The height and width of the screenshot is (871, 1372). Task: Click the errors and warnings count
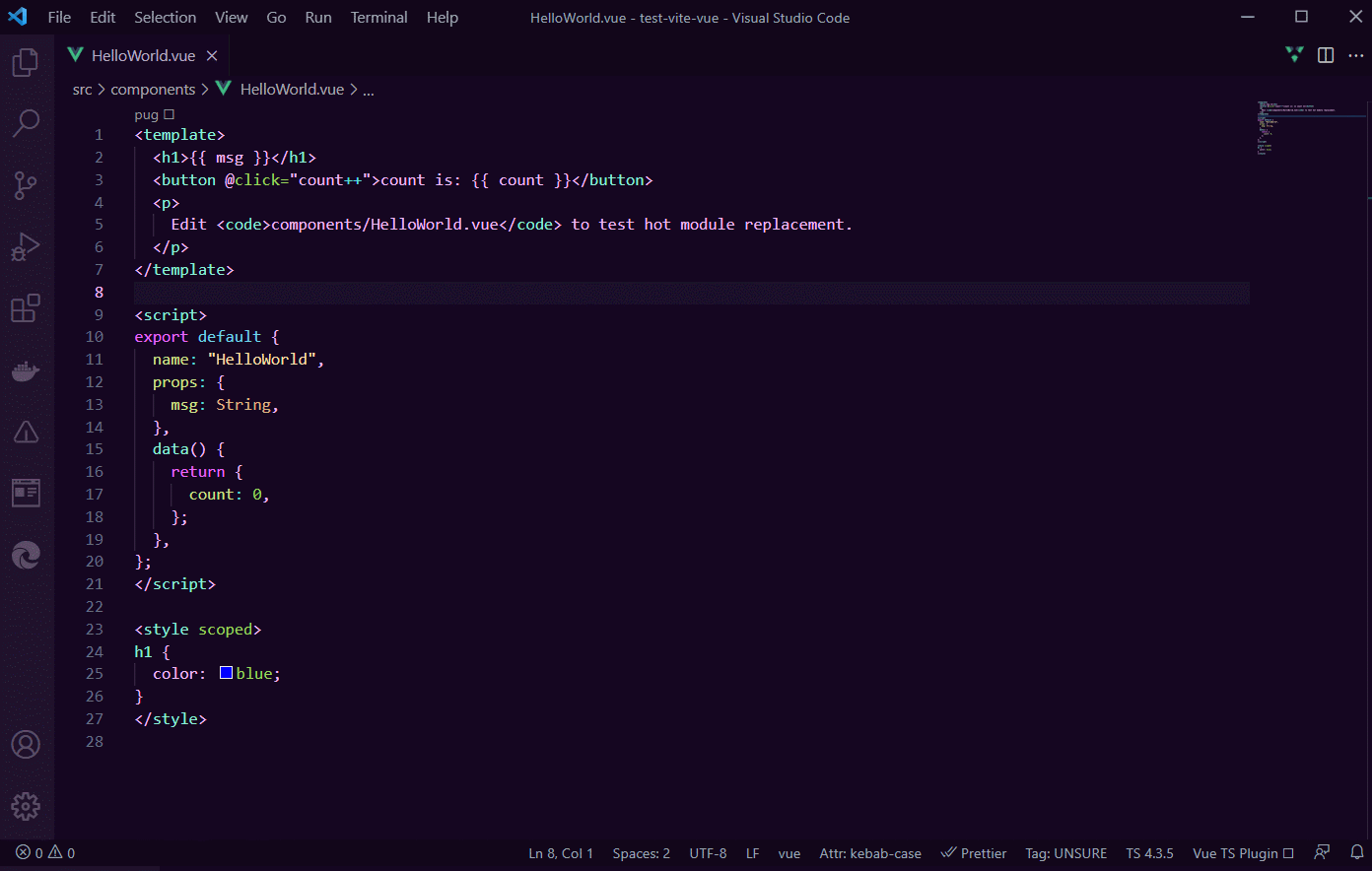pos(45,853)
